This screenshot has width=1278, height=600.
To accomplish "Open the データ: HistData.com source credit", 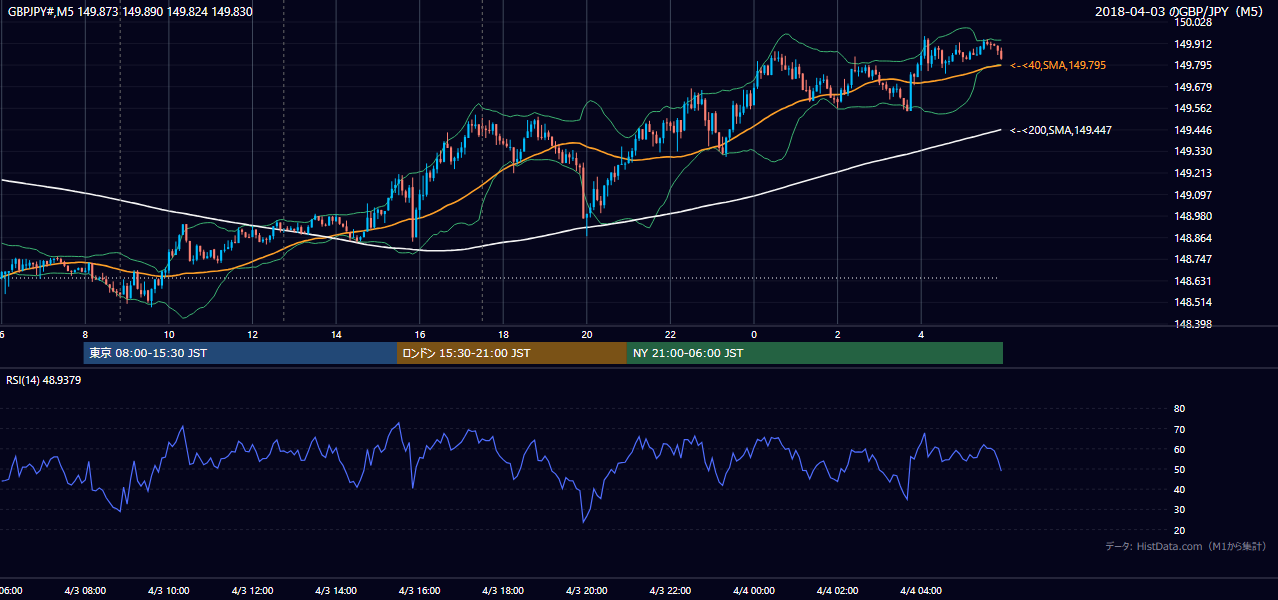I will click(1186, 546).
